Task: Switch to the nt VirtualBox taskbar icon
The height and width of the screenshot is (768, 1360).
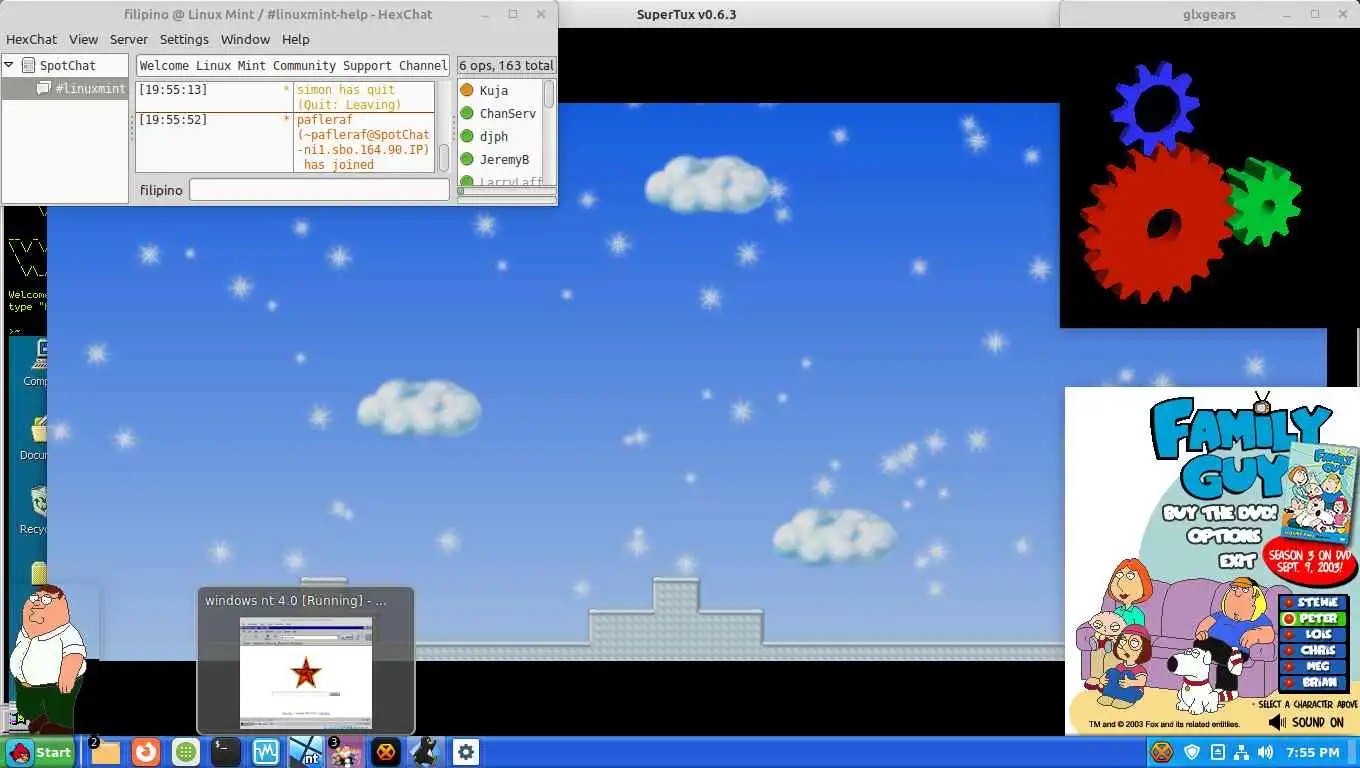Action: click(306, 752)
